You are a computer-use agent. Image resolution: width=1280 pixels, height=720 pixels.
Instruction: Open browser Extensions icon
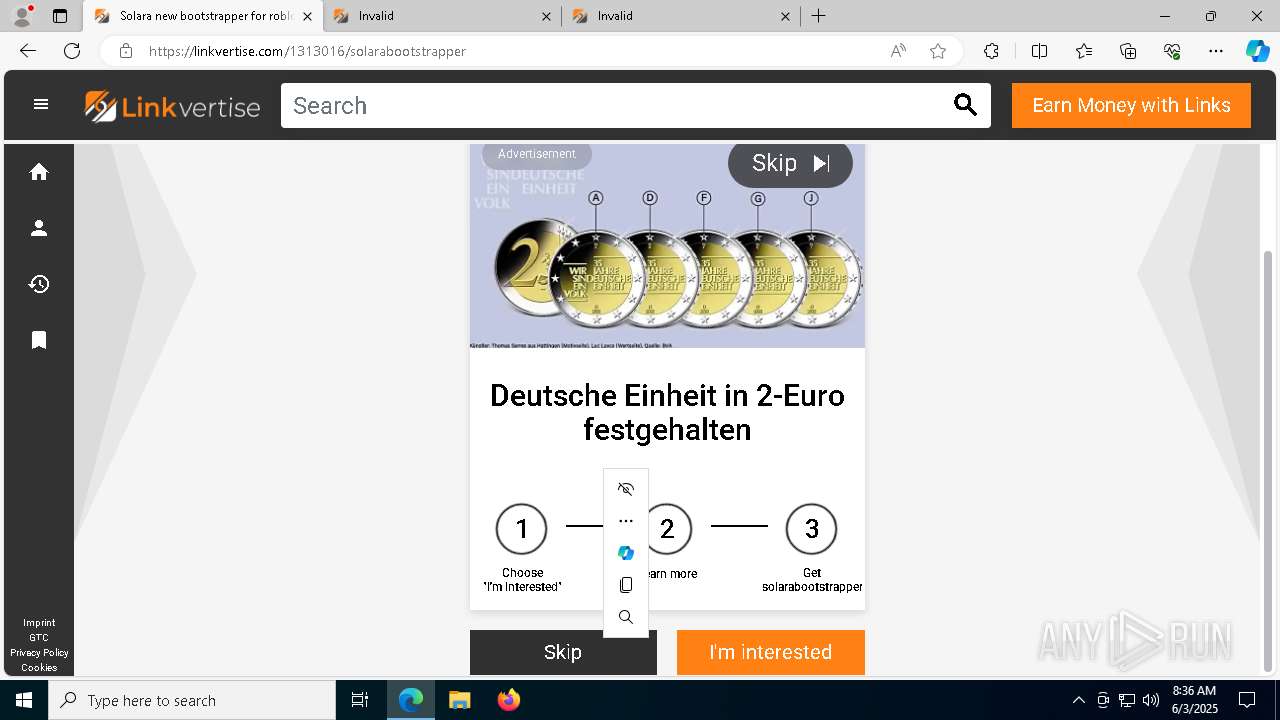pyautogui.click(x=991, y=51)
